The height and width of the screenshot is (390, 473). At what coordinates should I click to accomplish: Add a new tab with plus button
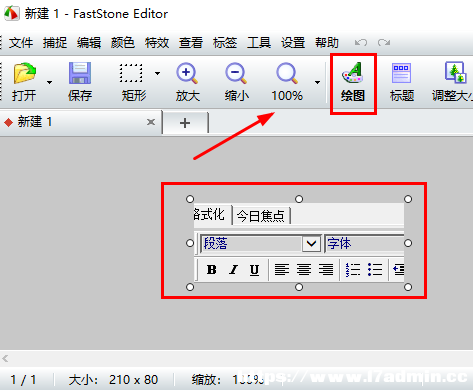click(185, 123)
